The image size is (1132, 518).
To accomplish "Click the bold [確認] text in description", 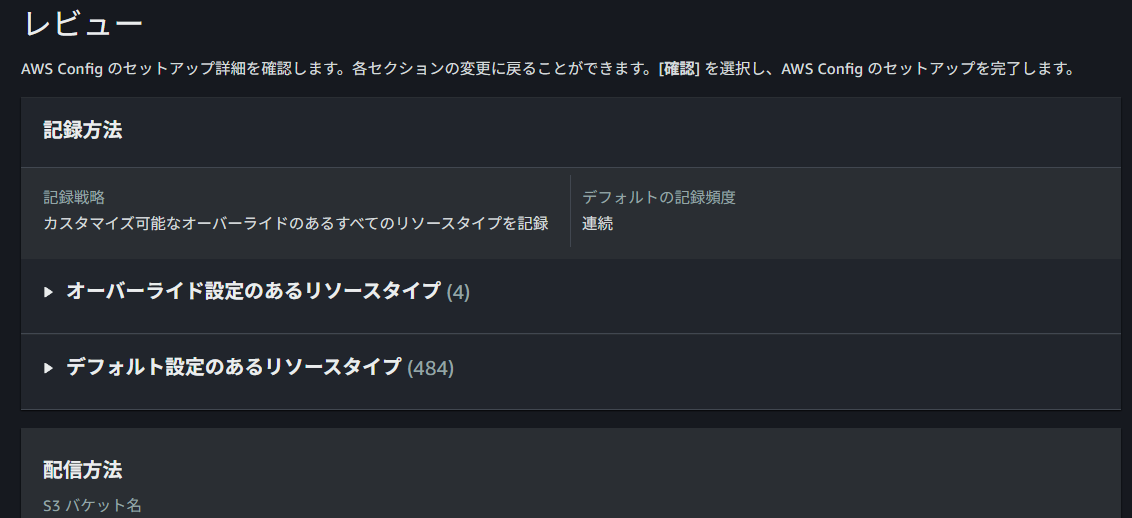I will pos(679,70).
